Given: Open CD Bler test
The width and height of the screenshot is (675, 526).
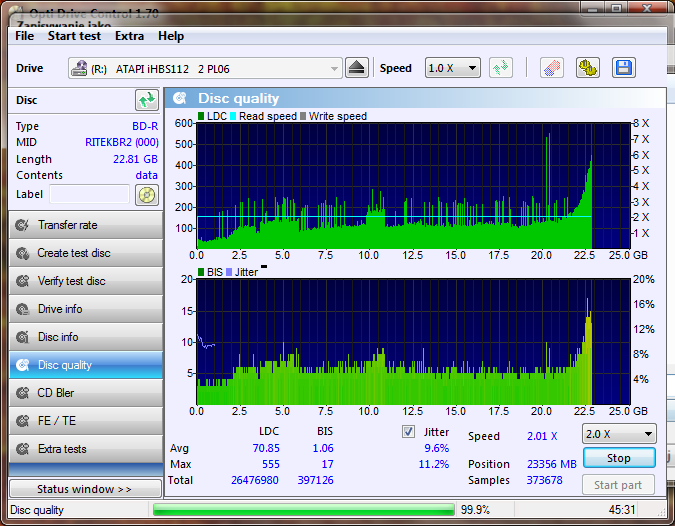Looking at the screenshot, I should click(x=86, y=393).
